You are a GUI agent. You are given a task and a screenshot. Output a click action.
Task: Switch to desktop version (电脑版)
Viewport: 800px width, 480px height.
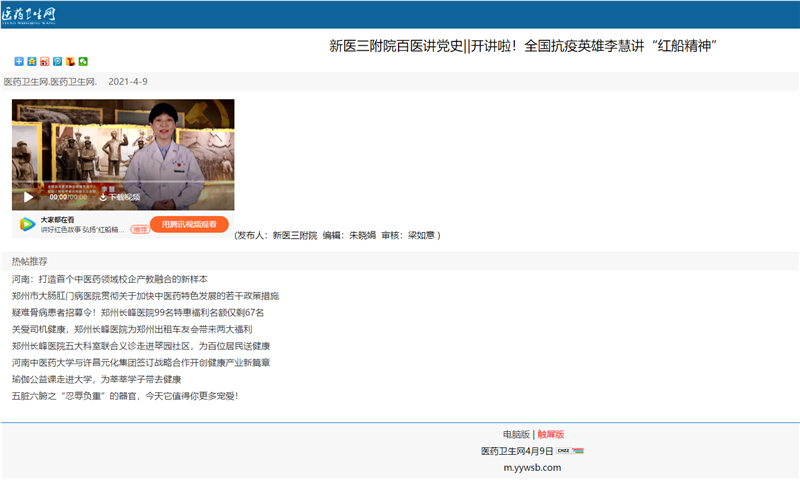tap(516, 434)
